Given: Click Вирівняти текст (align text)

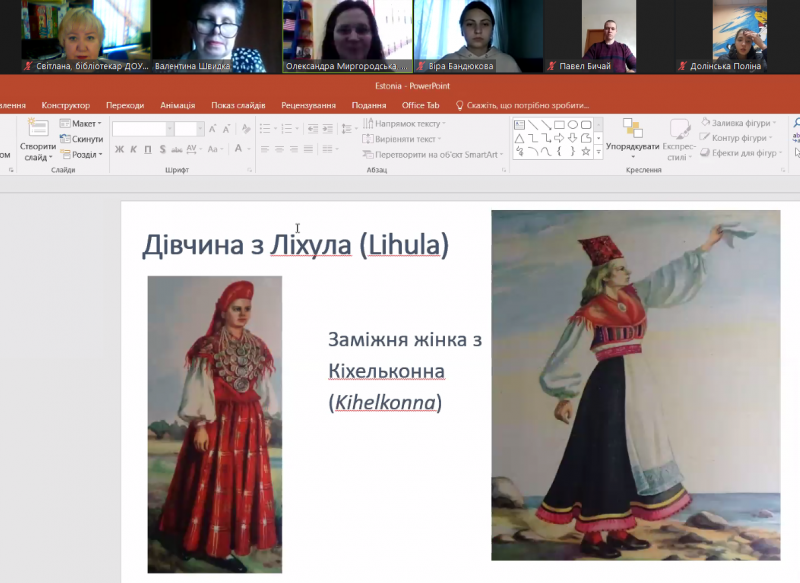Looking at the screenshot, I should pos(402,139).
